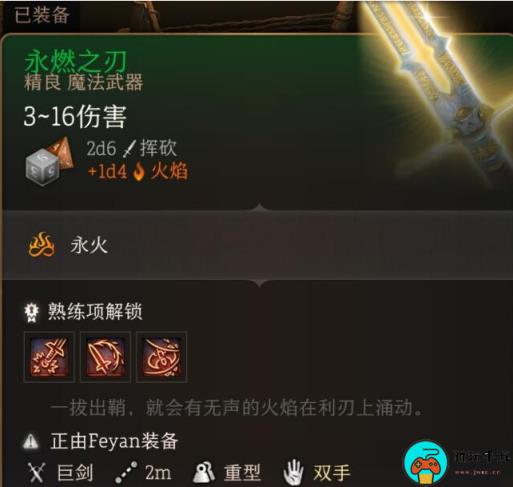Viewport: 513px width, 487px height.
Task: Click the 永火 flame icon
Action: (41, 245)
